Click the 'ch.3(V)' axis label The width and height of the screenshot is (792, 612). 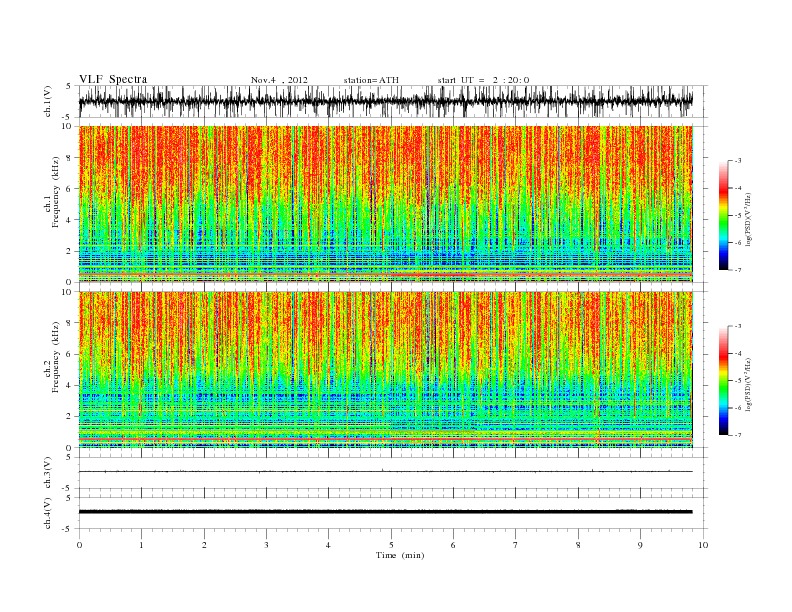[48, 472]
